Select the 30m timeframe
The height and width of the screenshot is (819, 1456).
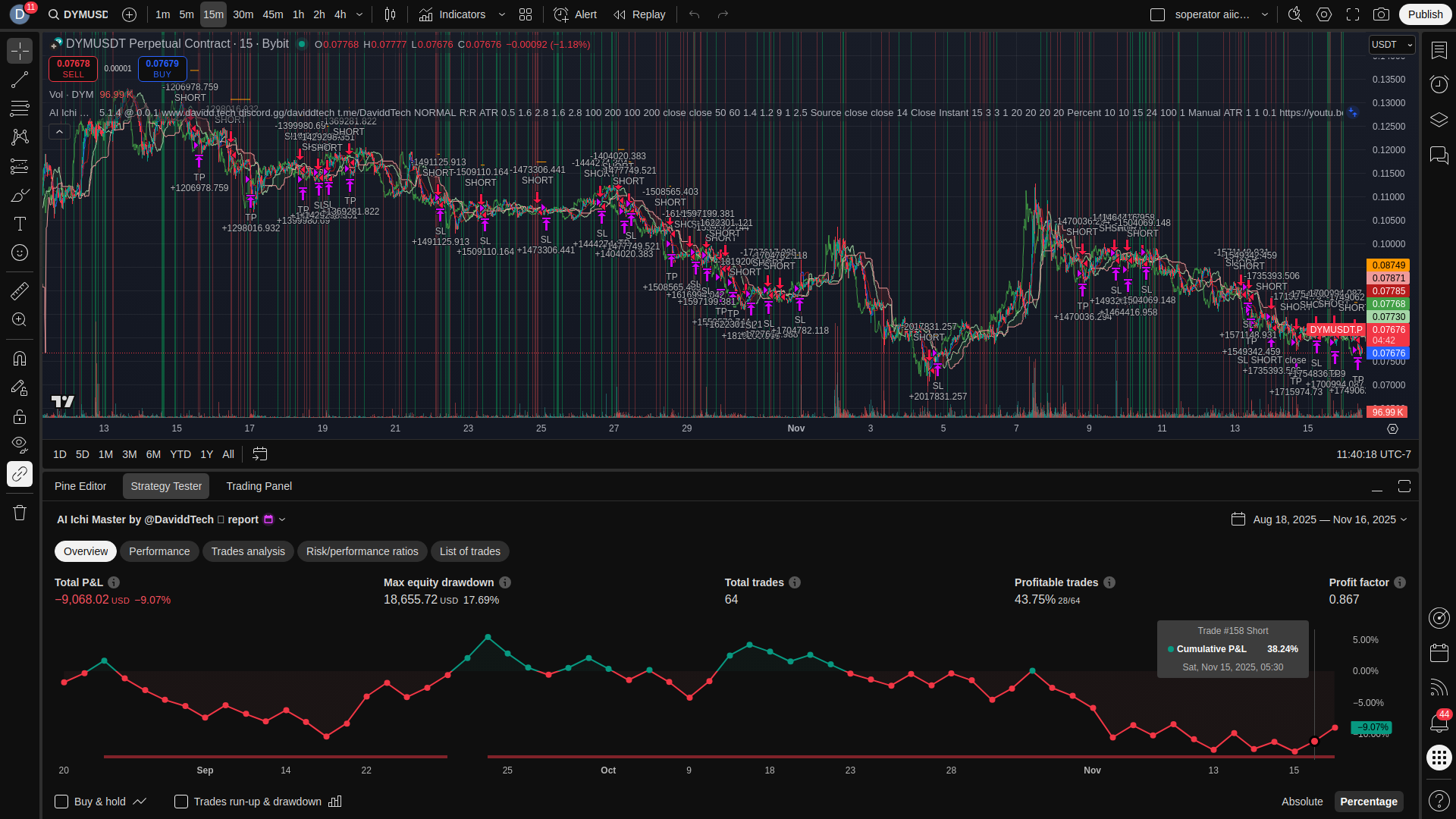coord(243,14)
